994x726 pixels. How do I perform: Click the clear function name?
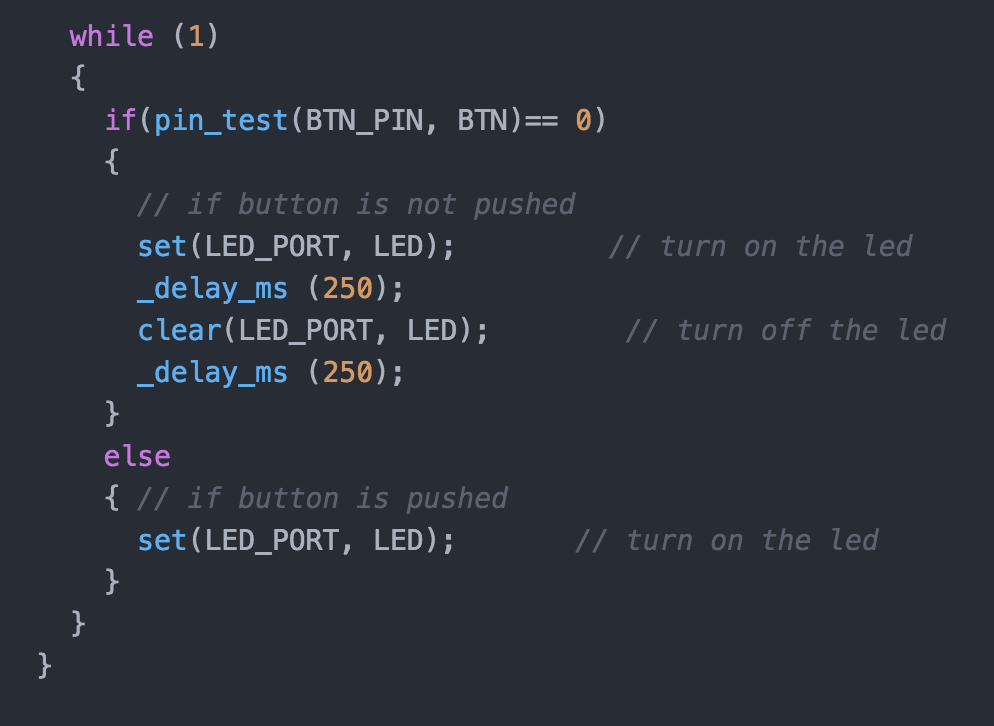tap(179, 330)
